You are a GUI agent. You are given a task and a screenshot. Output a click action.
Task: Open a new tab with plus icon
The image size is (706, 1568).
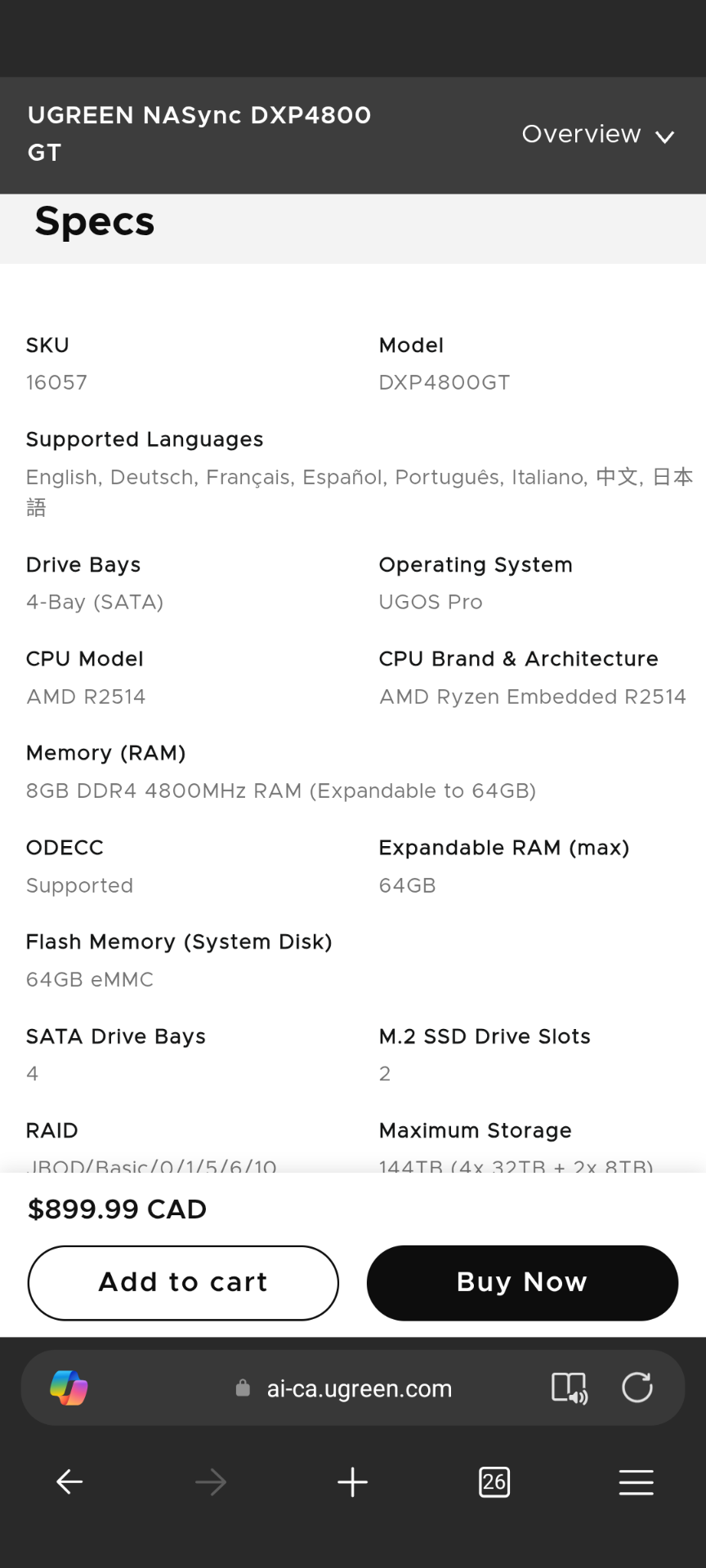[353, 1481]
